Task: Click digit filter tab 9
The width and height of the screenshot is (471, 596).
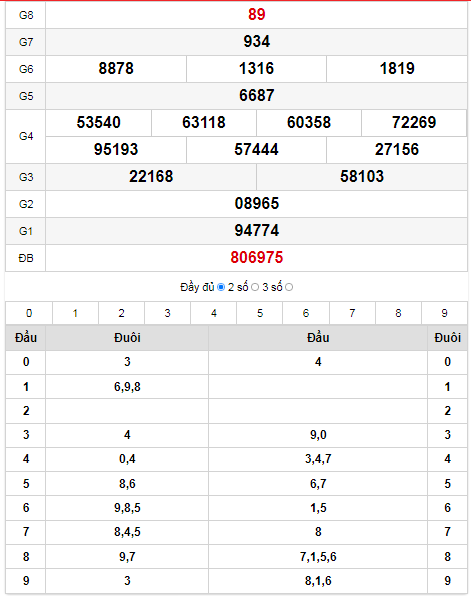Action: pos(444,313)
